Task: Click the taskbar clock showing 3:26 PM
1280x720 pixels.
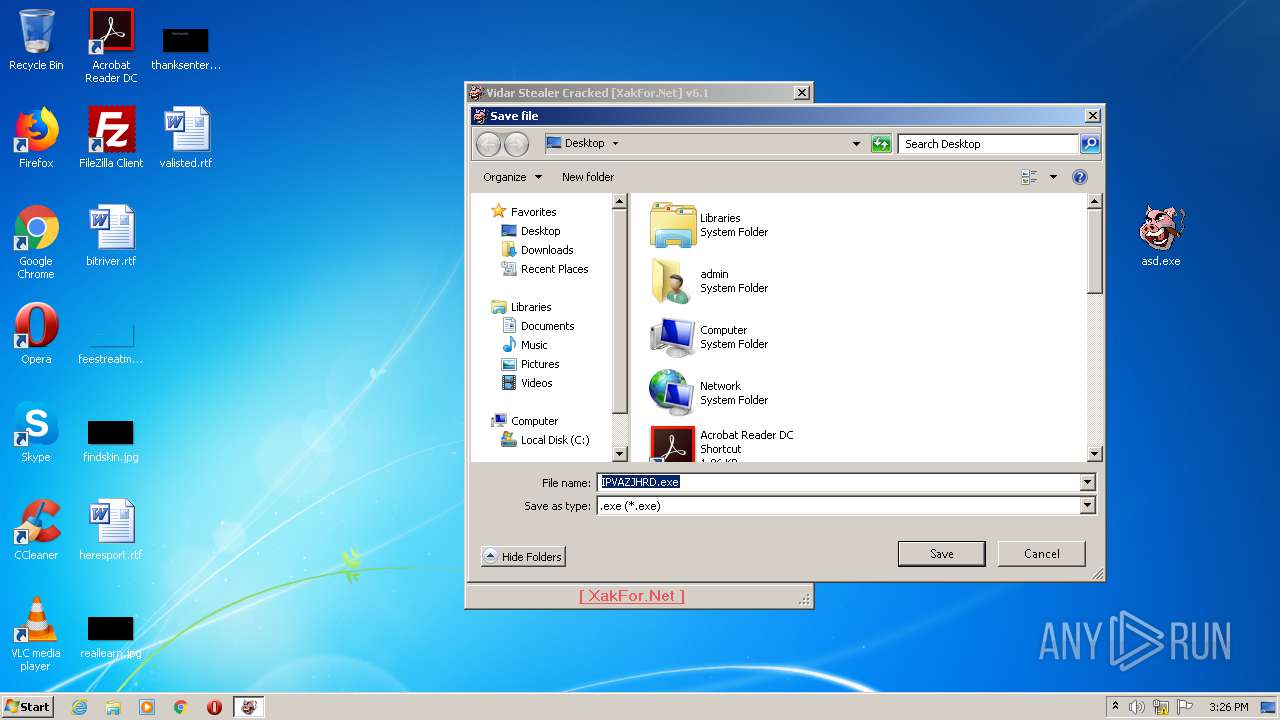Action: tap(1228, 707)
